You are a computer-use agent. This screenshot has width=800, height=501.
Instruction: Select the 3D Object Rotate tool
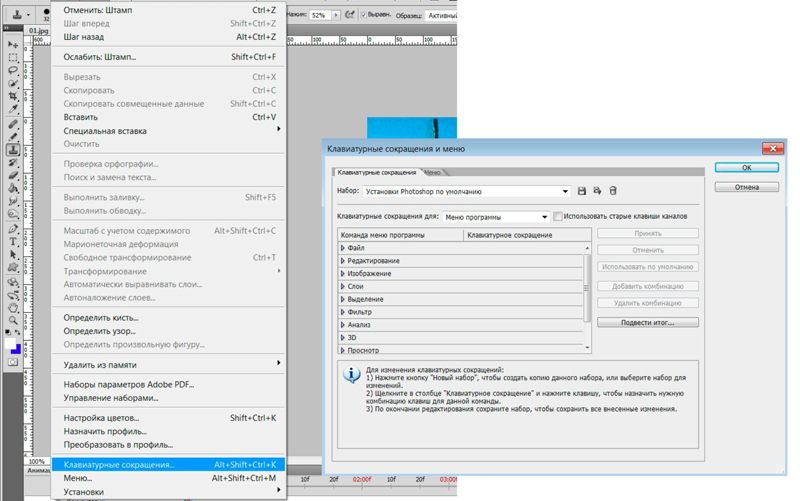(x=13, y=282)
